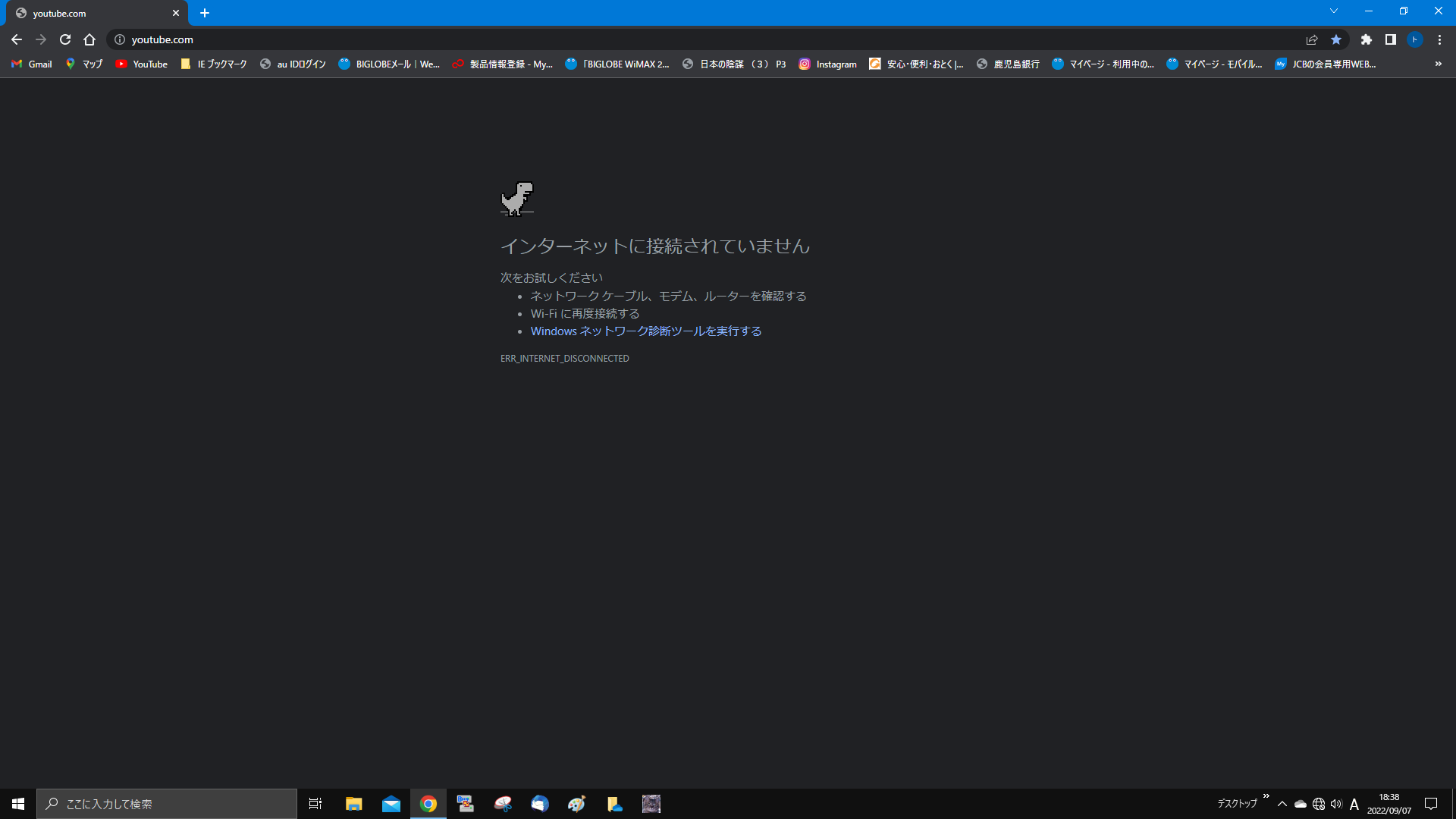Open File Explorer from the taskbar

[353, 804]
